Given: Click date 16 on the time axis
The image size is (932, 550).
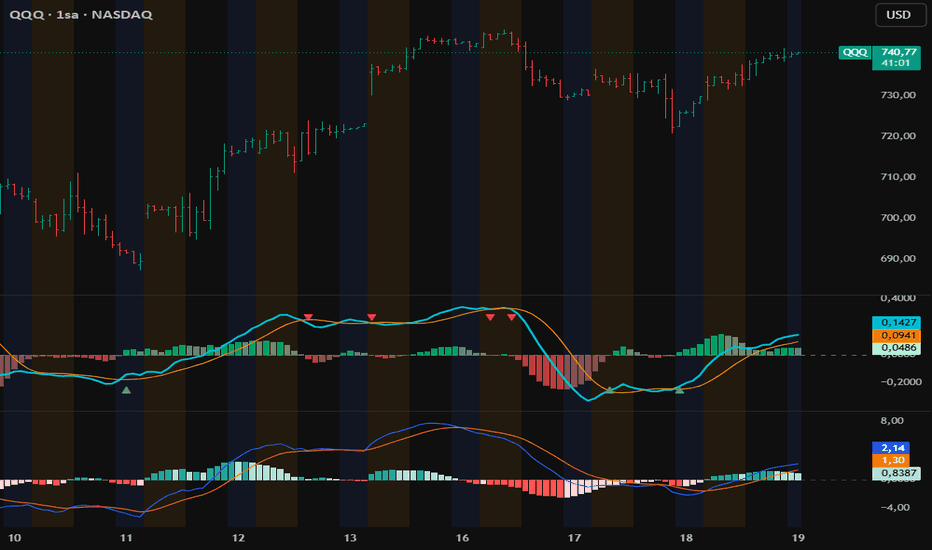Looking at the screenshot, I should tap(462, 538).
